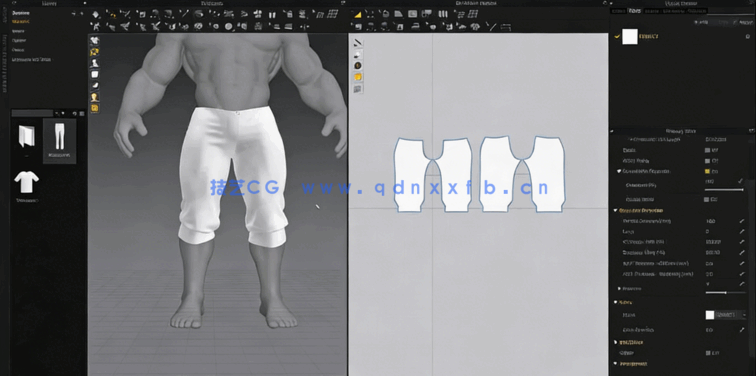Click the grid icon ending 2D sidebar
The height and width of the screenshot is (376, 756).
point(358,89)
